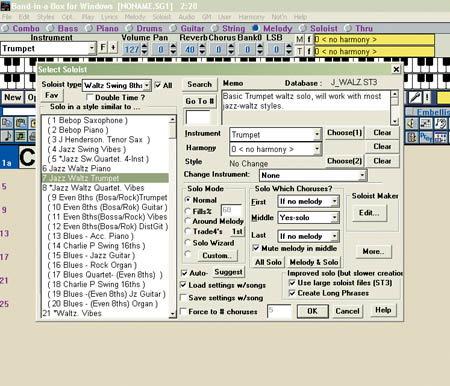Click the More button
Screen dimensions: 450x386
[373, 251]
